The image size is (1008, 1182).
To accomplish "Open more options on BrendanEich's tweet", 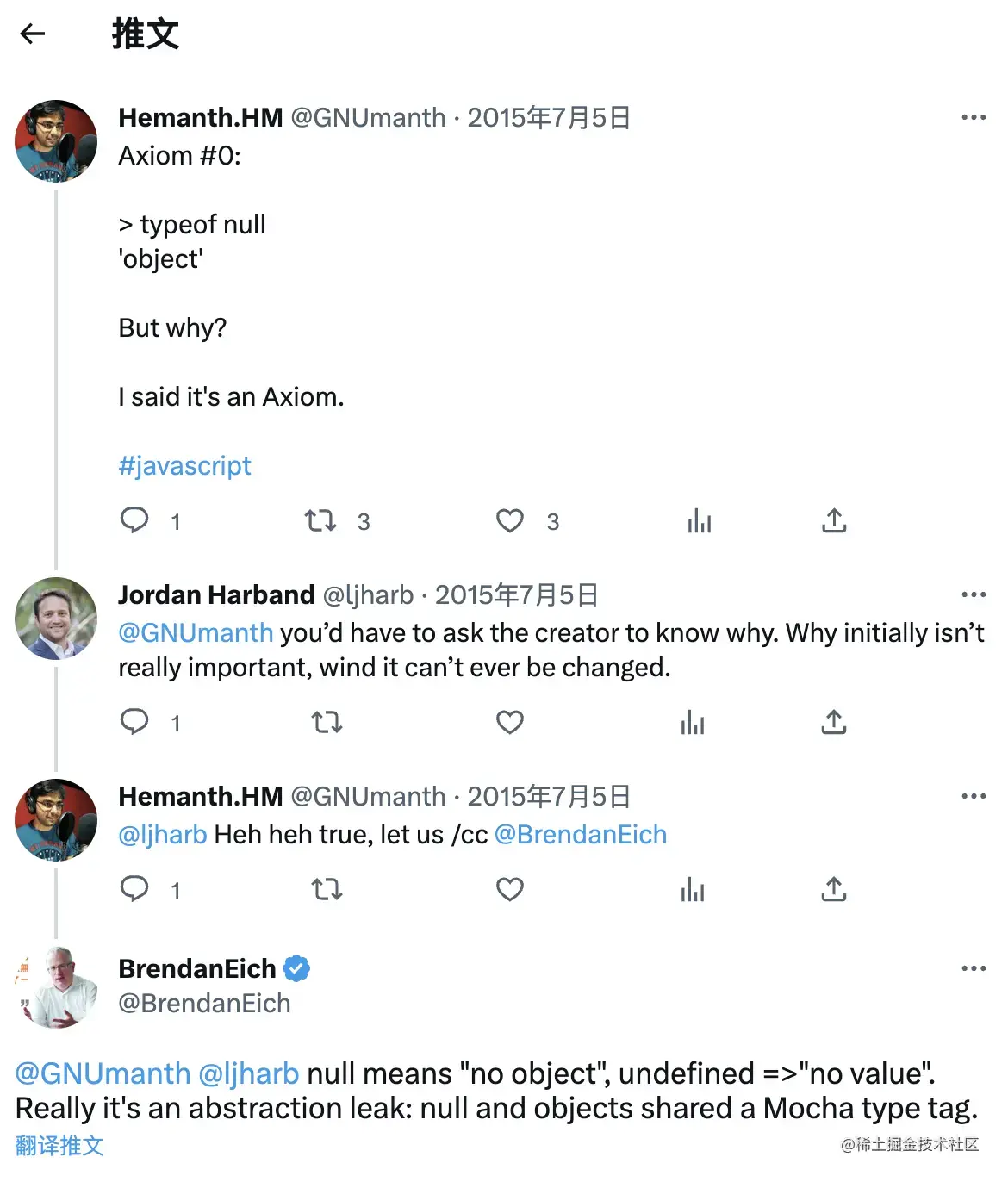I will pos(974,968).
